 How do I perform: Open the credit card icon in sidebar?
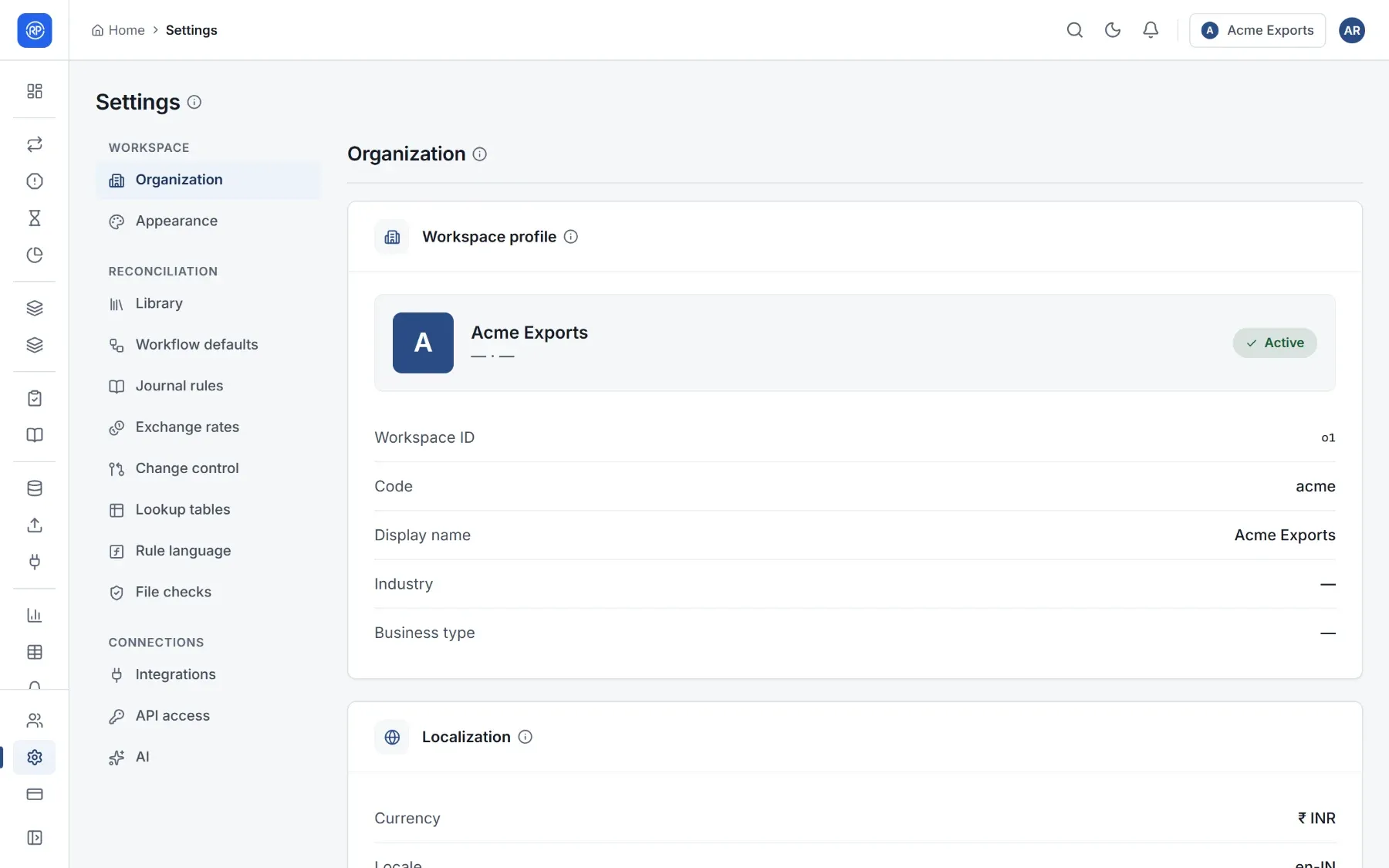click(x=35, y=795)
